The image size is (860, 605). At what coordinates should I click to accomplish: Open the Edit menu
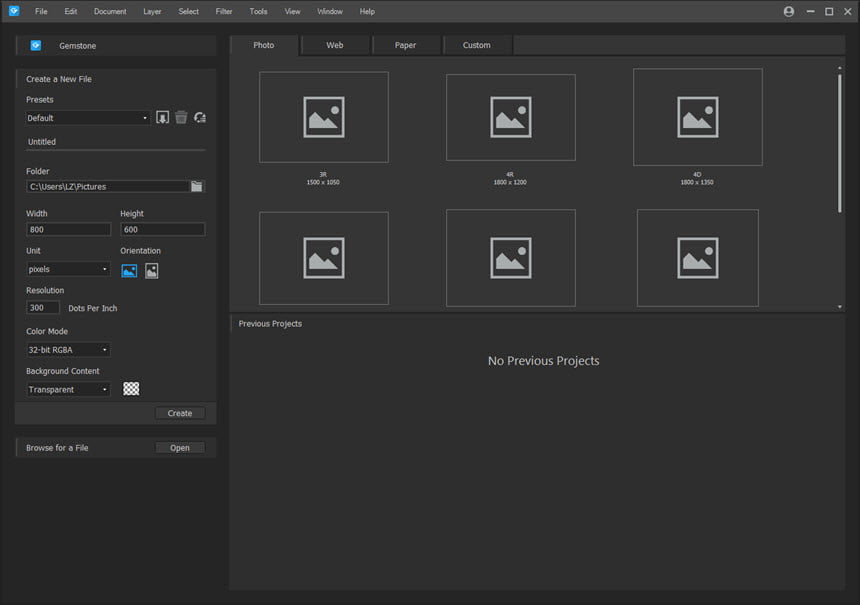[x=71, y=12]
